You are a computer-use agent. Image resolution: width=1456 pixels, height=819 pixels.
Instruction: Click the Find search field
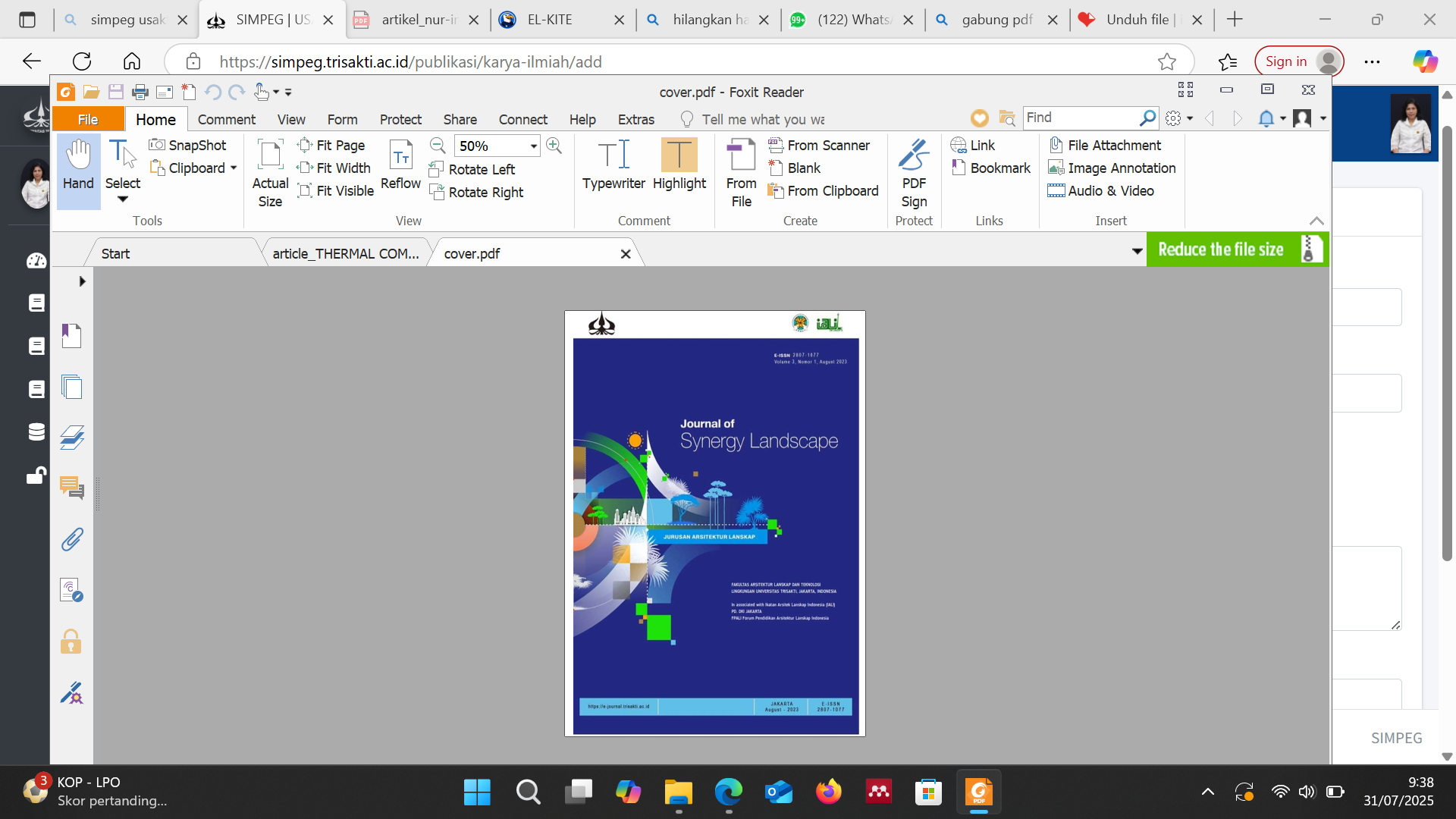click(1081, 118)
